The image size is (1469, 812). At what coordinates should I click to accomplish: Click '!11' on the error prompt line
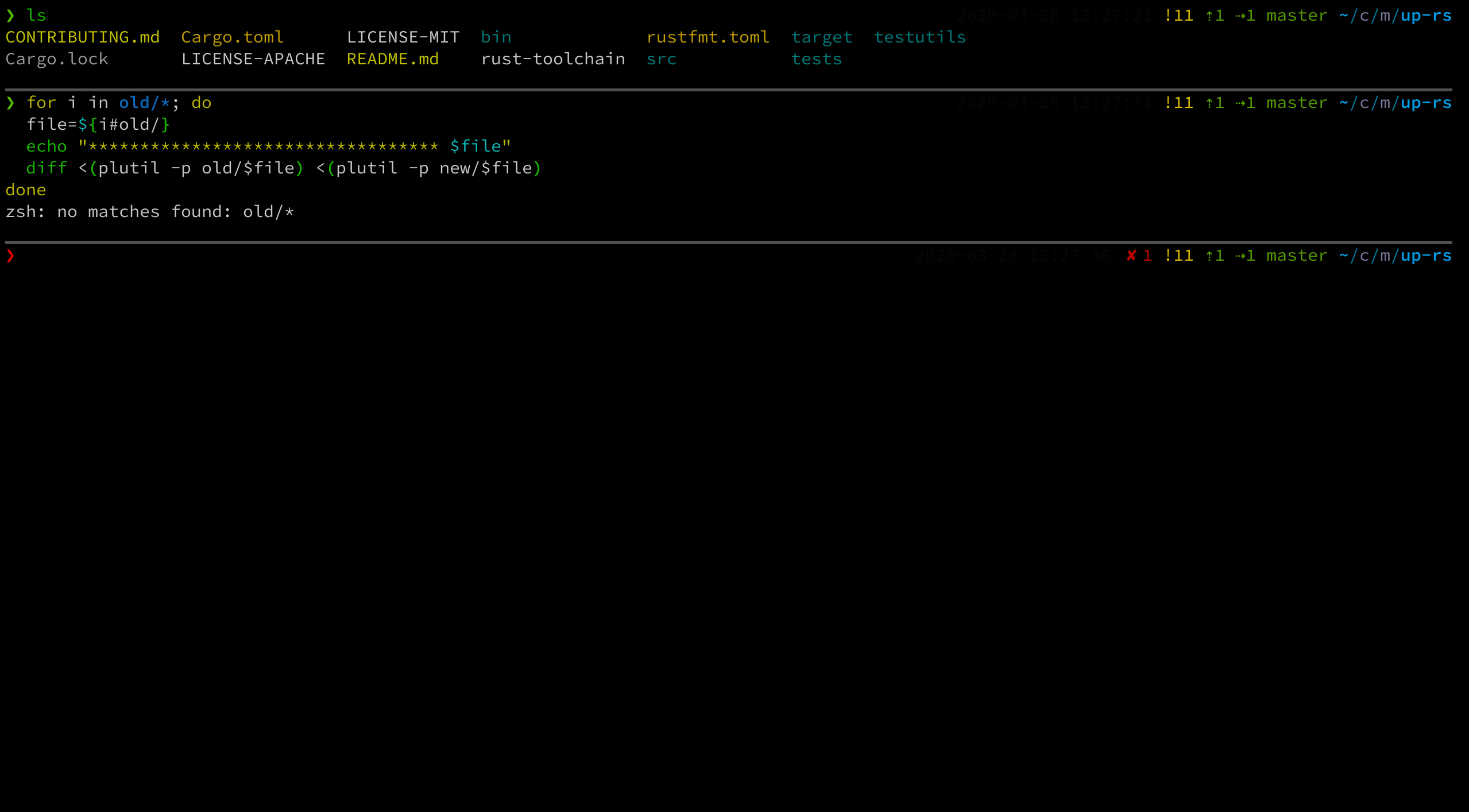[x=1178, y=256]
